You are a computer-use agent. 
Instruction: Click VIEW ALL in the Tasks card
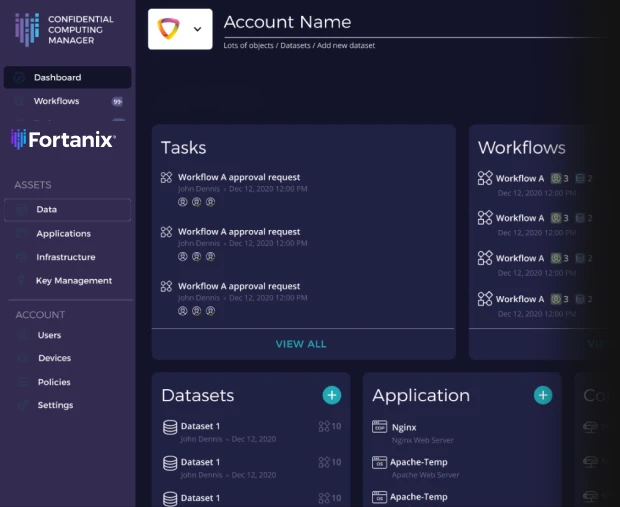pyautogui.click(x=301, y=344)
